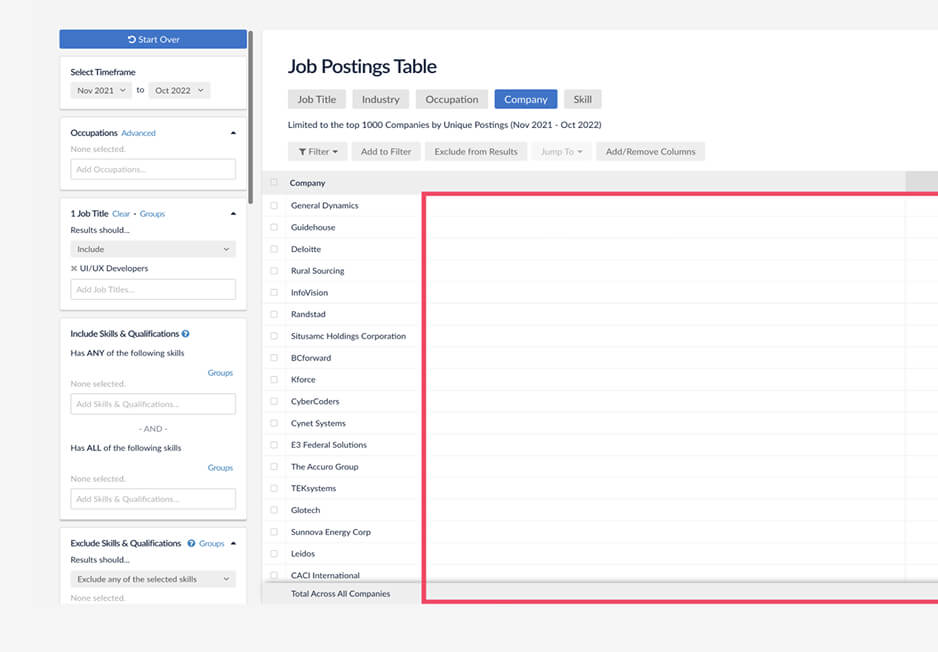This screenshot has width=938, height=652.
Task: Check the Guidehouse row checkbox
Action: (x=274, y=227)
